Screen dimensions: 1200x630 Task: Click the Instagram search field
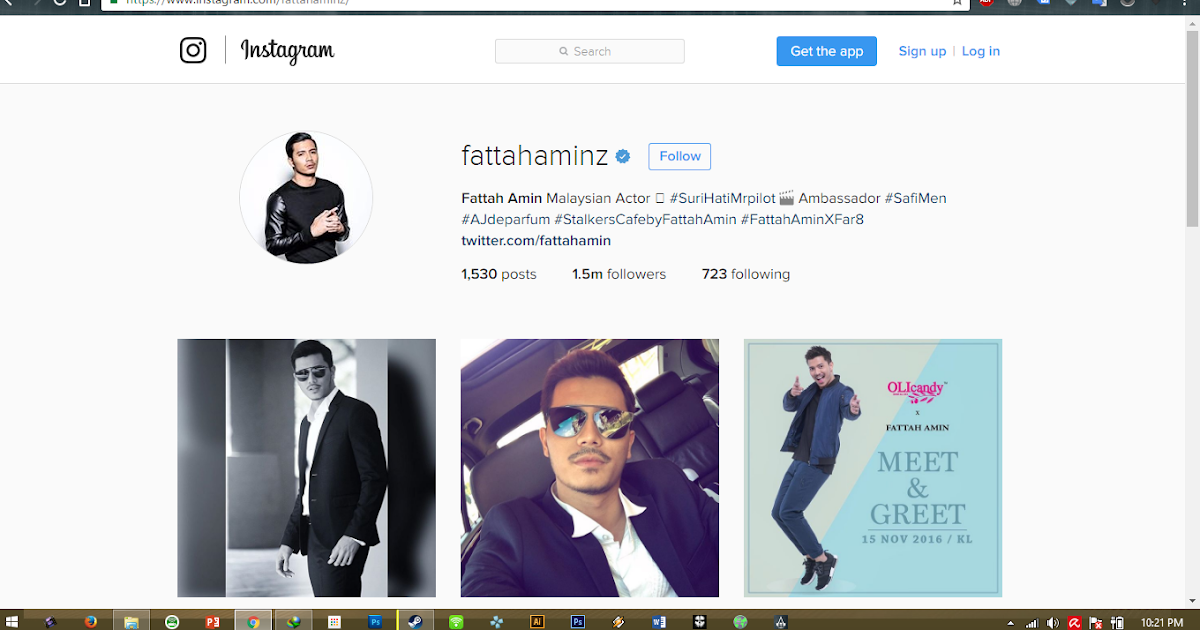tap(590, 51)
